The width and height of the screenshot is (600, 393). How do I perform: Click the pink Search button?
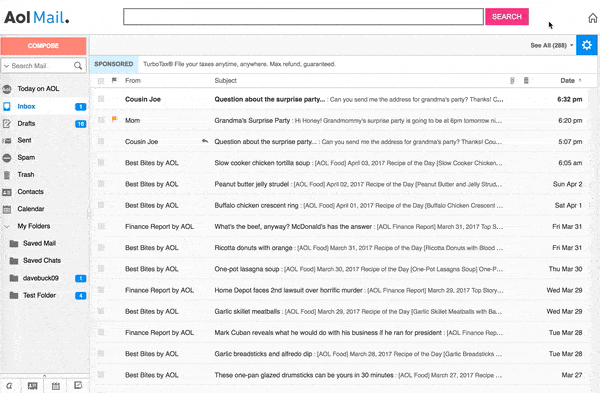(507, 17)
